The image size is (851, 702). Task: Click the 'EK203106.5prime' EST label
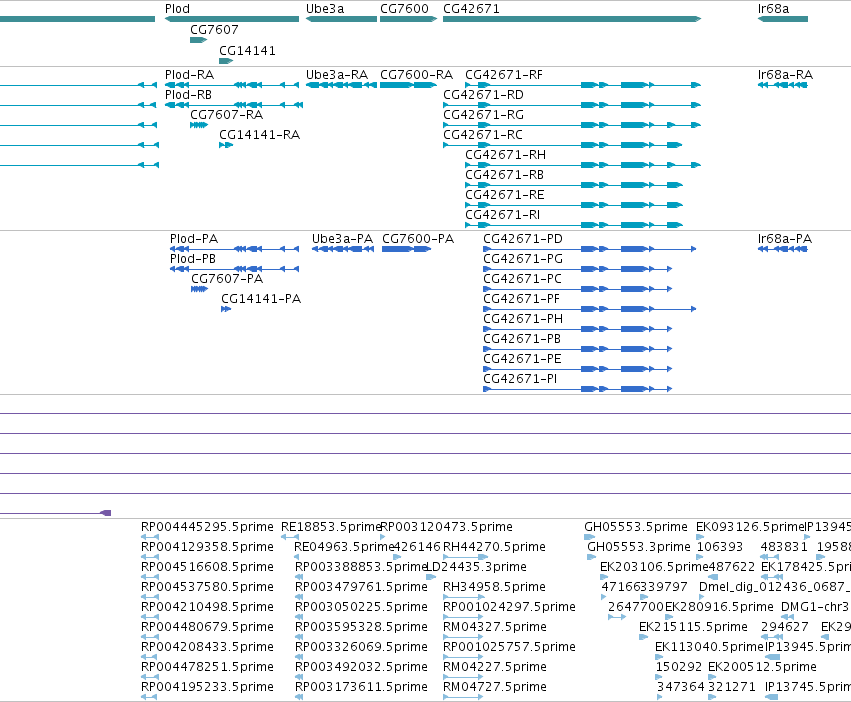(x=653, y=567)
